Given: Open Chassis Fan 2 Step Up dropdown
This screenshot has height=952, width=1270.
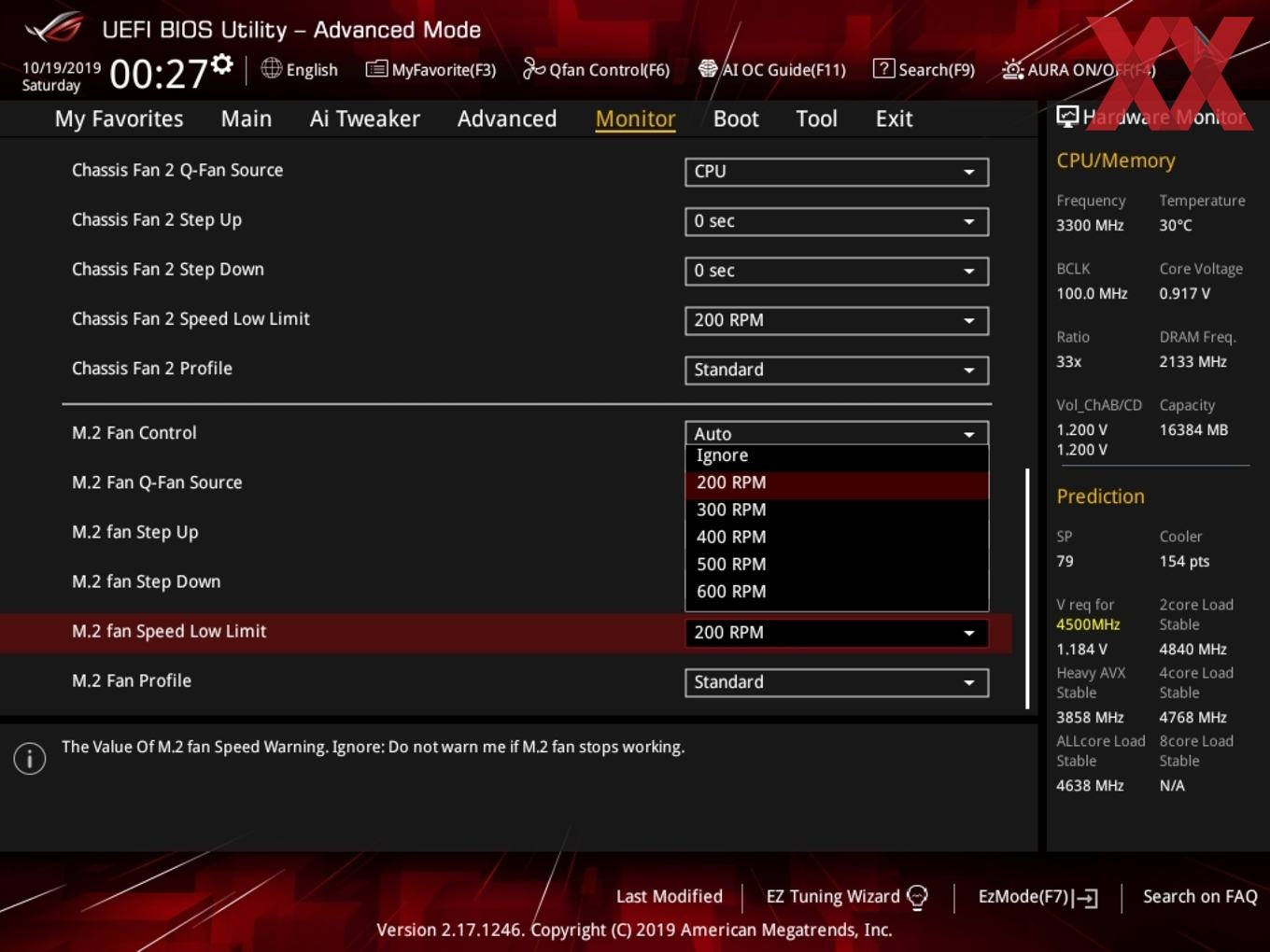Looking at the screenshot, I should (837, 221).
